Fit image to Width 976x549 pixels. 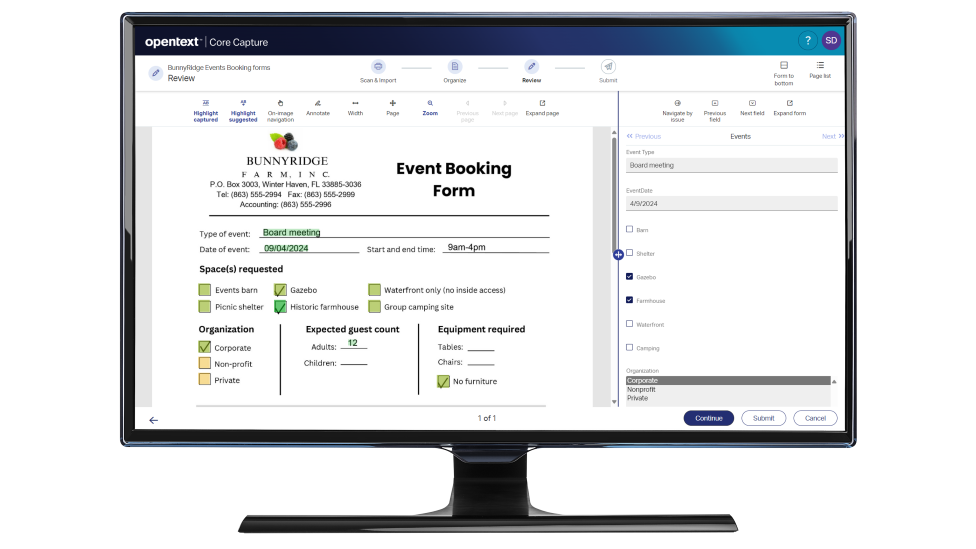[355, 108]
